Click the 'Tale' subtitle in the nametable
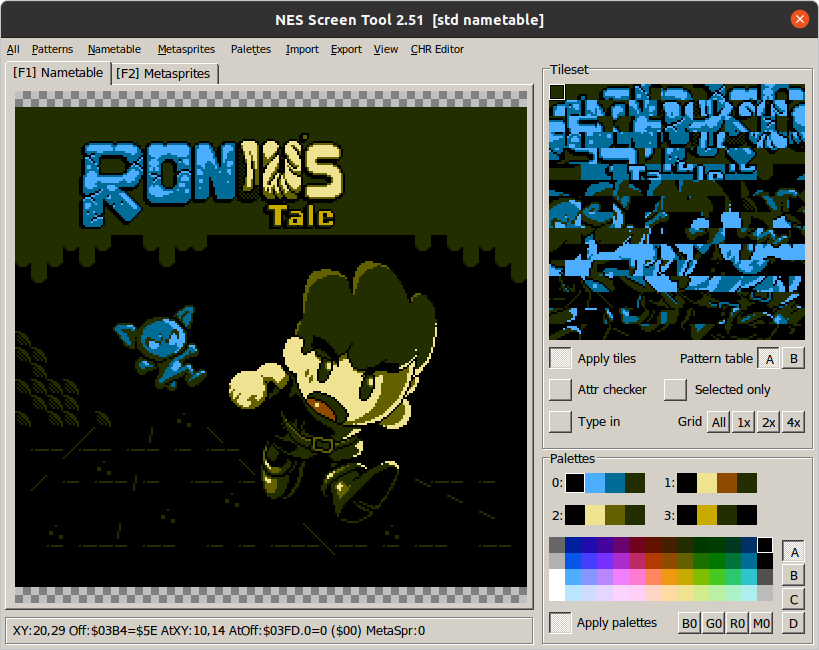819x650 pixels. coord(301,216)
